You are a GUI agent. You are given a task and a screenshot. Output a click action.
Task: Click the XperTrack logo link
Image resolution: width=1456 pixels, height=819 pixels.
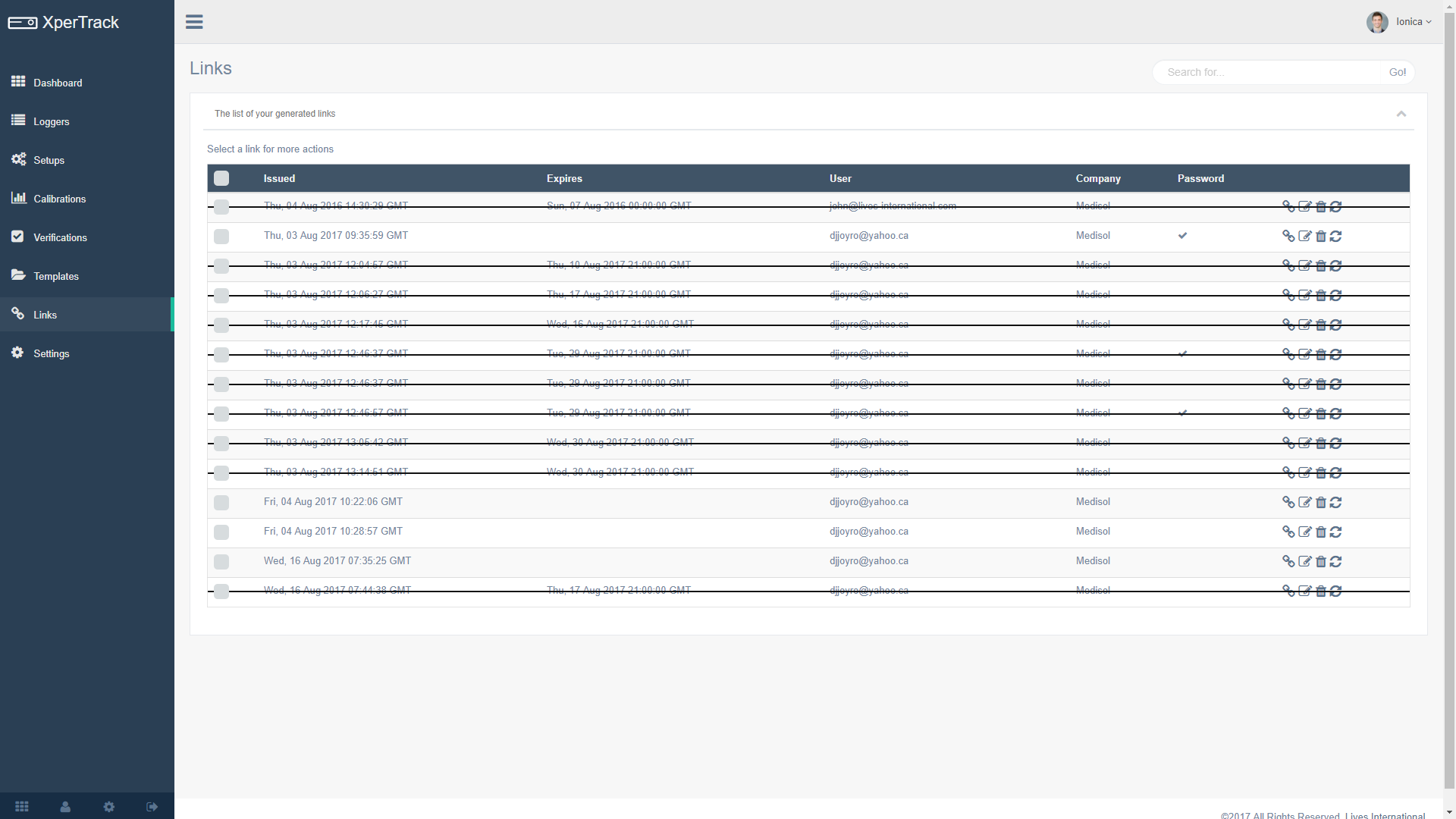64,22
